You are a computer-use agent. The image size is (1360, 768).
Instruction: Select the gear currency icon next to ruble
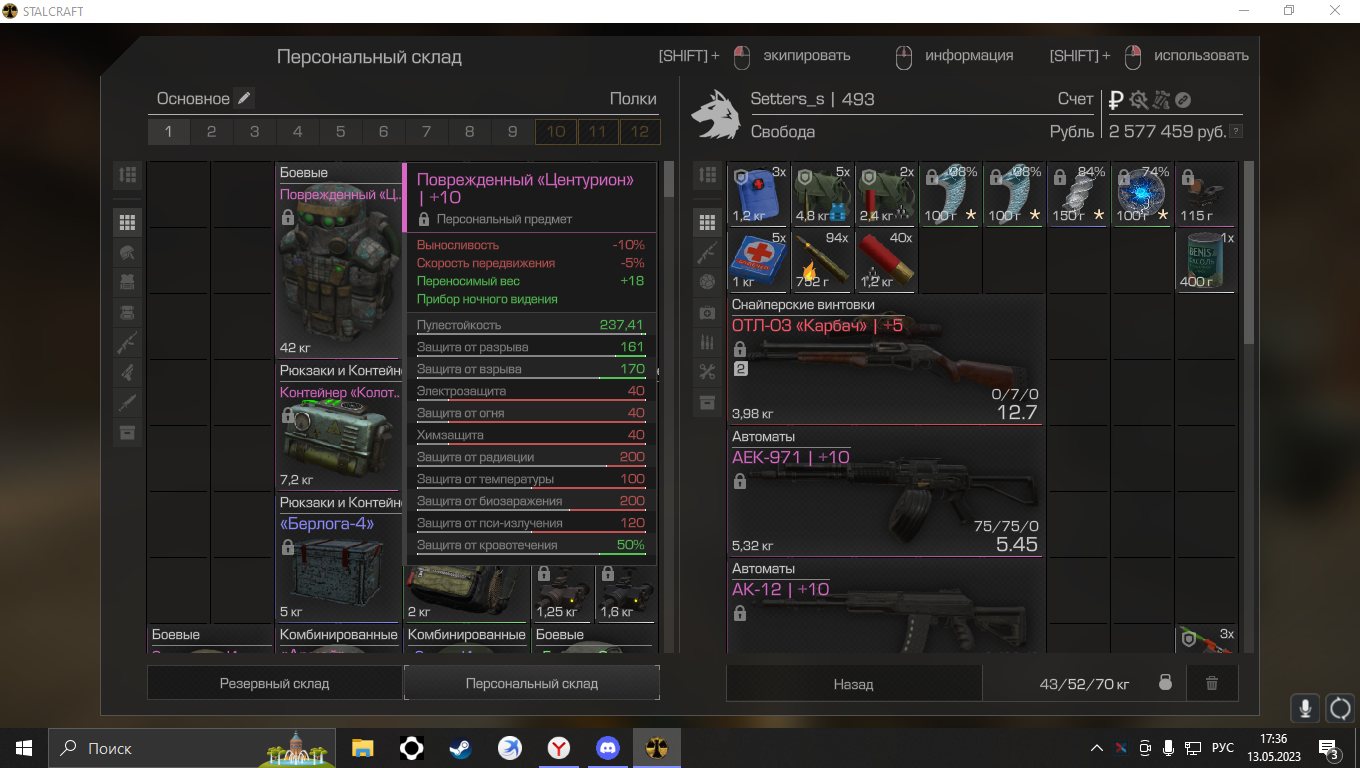point(1139,100)
